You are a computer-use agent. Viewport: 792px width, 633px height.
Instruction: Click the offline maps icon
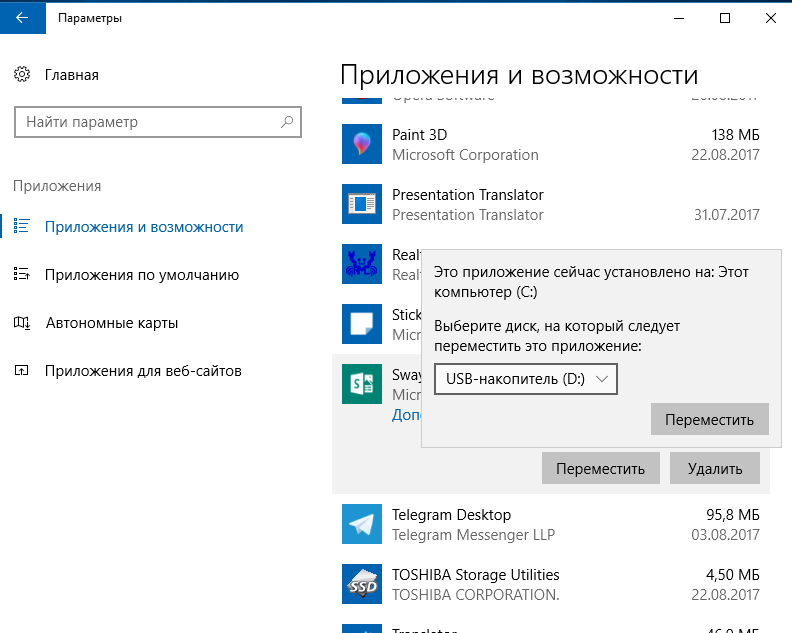pyautogui.click(x=22, y=322)
